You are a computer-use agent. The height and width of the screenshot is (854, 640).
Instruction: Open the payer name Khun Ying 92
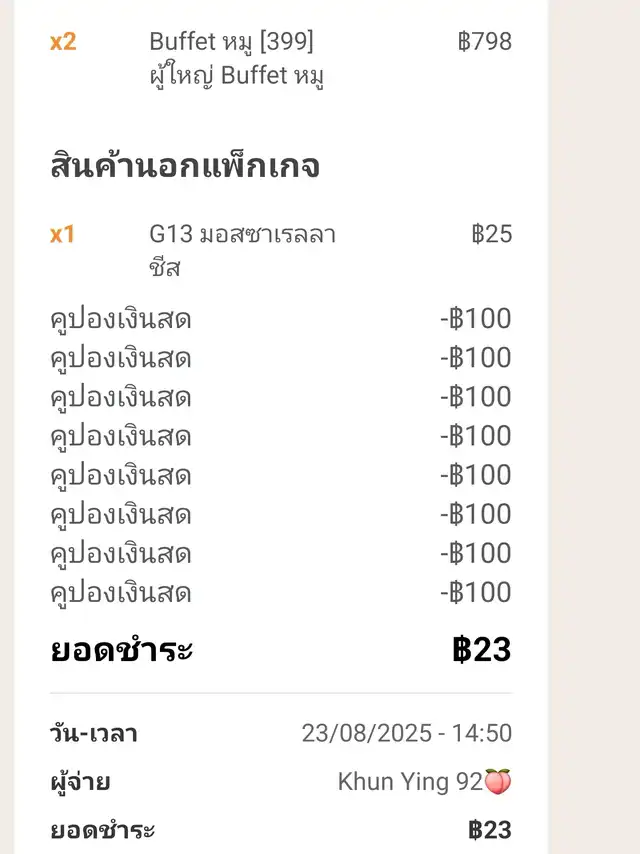point(410,782)
